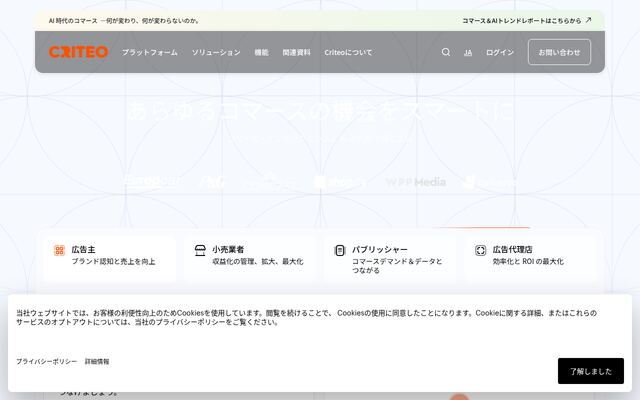640x400 pixels.
Task: Select the 小売業者 tab card
Action: click(x=250, y=258)
